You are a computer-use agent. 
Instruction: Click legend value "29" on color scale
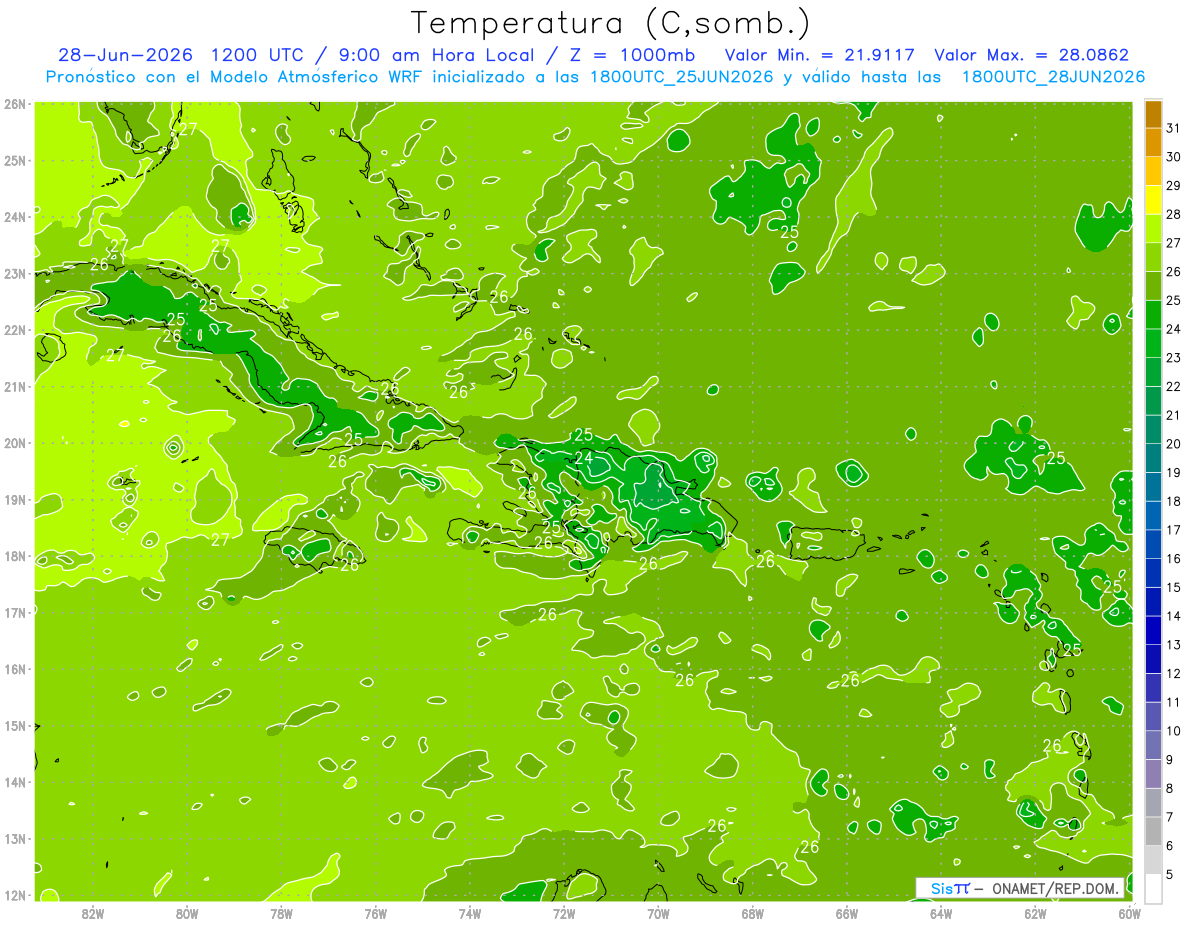1174,186
